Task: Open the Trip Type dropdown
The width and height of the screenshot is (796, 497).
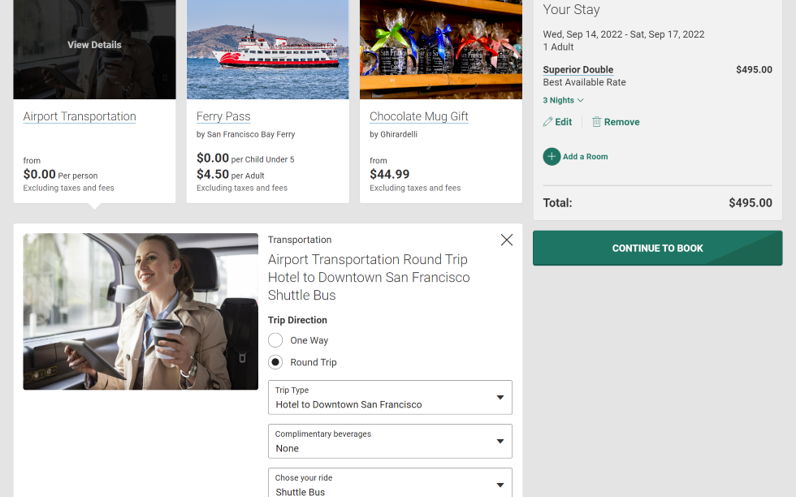Action: (390, 397)
